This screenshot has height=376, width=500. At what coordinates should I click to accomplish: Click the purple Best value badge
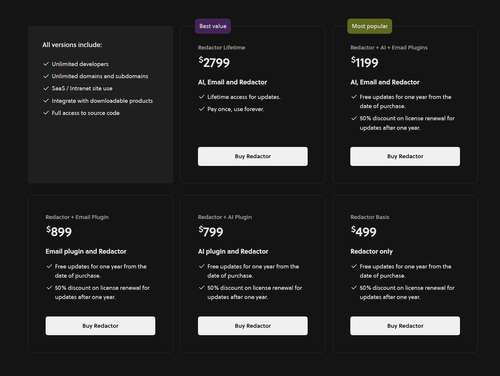click(x=213, y=26)
